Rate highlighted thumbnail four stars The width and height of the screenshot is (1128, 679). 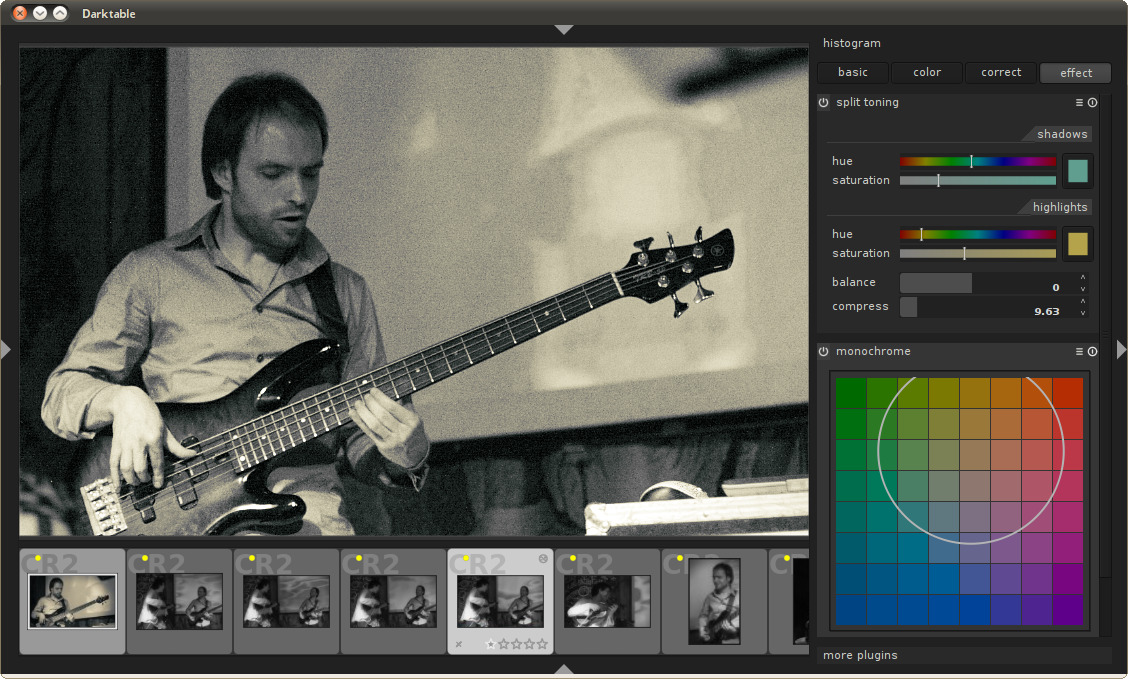(x=529, y=644)
